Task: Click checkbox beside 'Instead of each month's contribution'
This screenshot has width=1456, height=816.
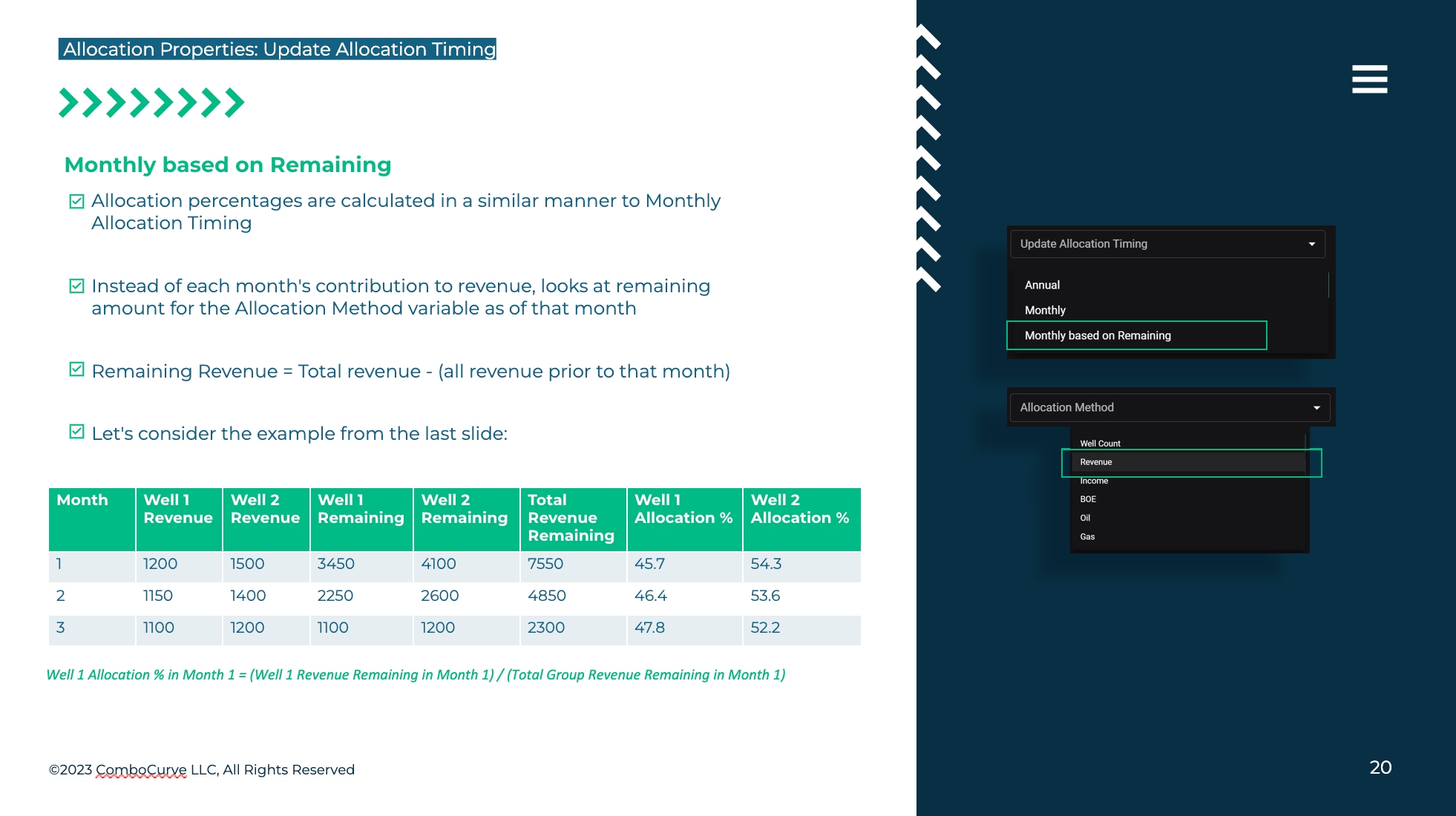Action: [76, 286]
